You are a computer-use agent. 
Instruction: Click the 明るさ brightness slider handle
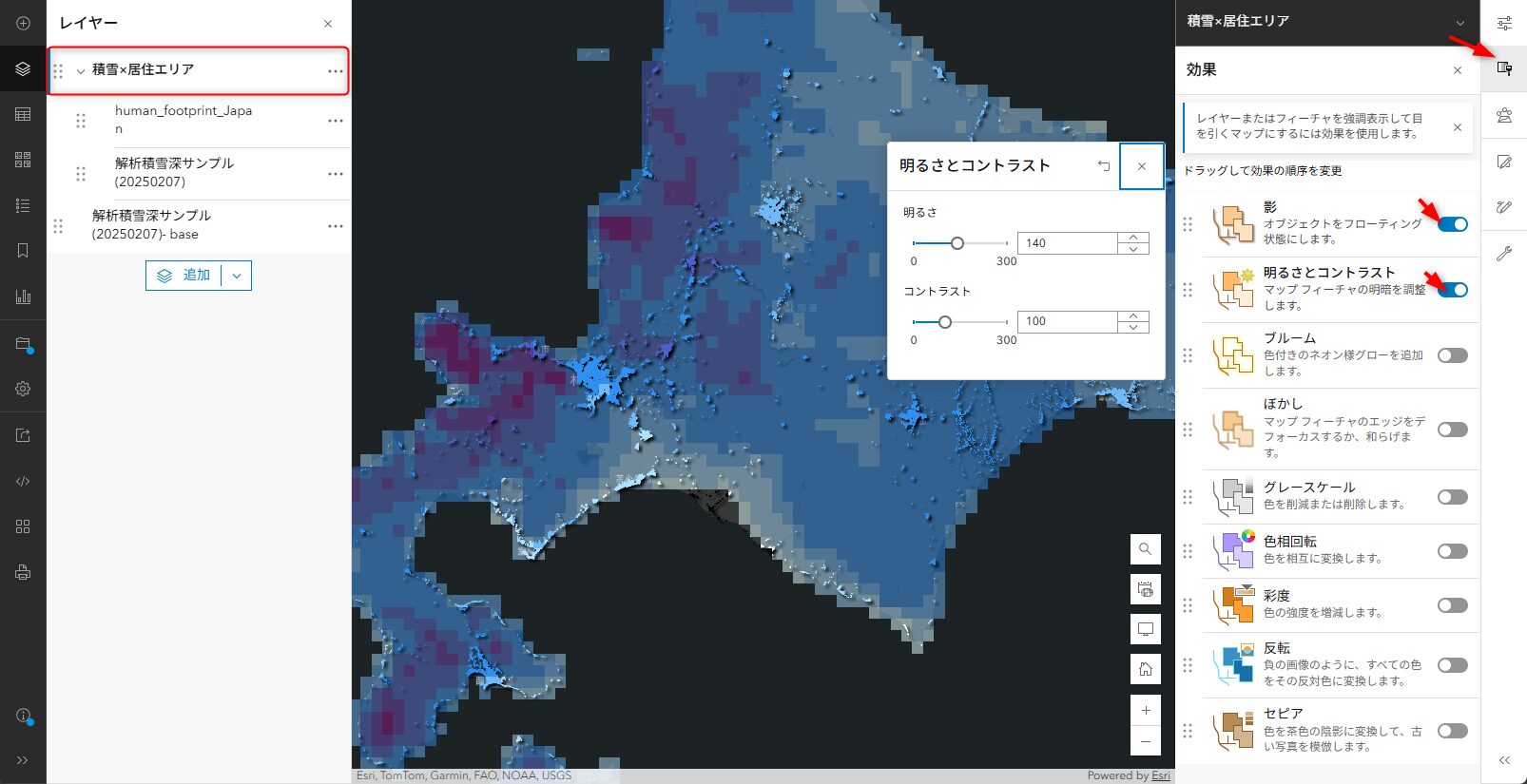(x=957, y=243)
